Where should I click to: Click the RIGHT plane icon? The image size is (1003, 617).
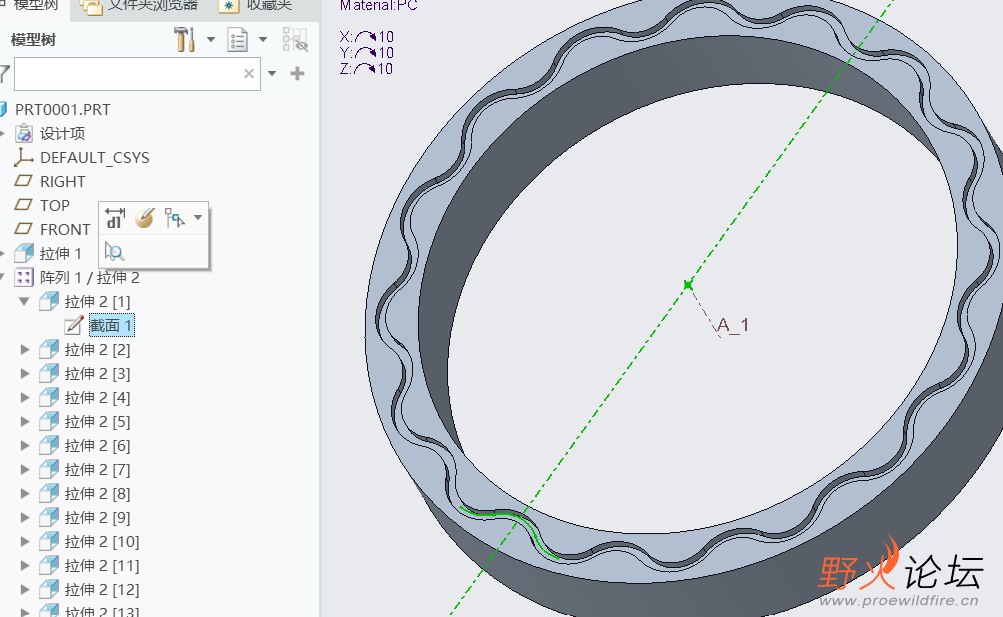(24, 181)
